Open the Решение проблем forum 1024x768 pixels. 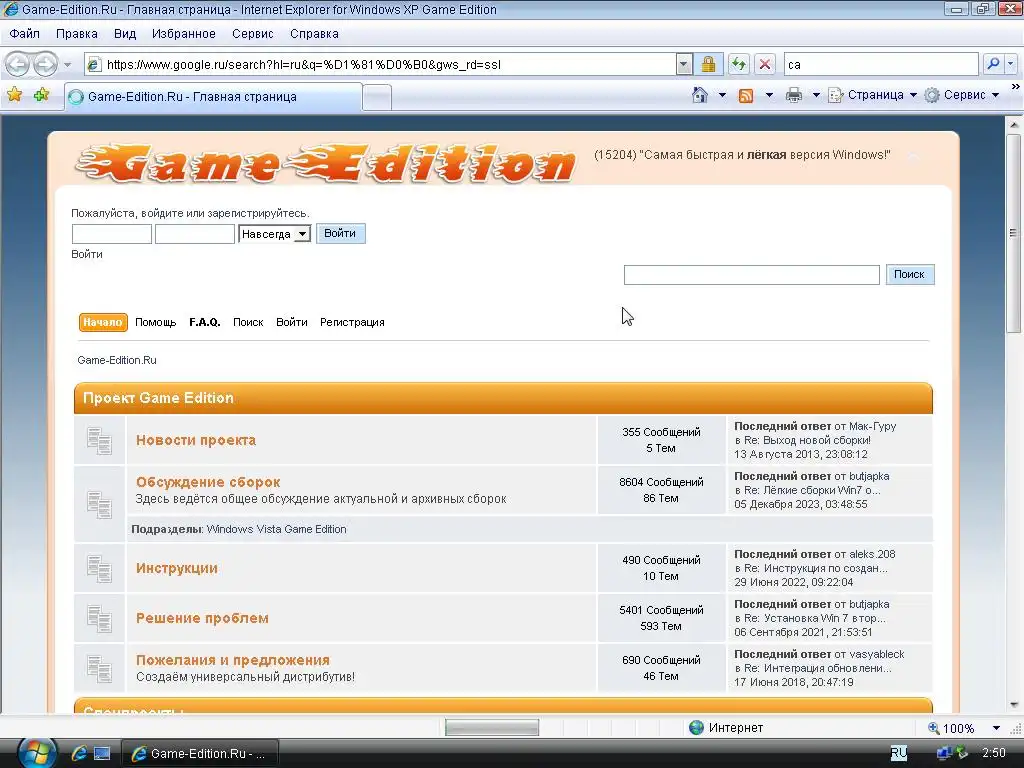click(x=202, y=618)
